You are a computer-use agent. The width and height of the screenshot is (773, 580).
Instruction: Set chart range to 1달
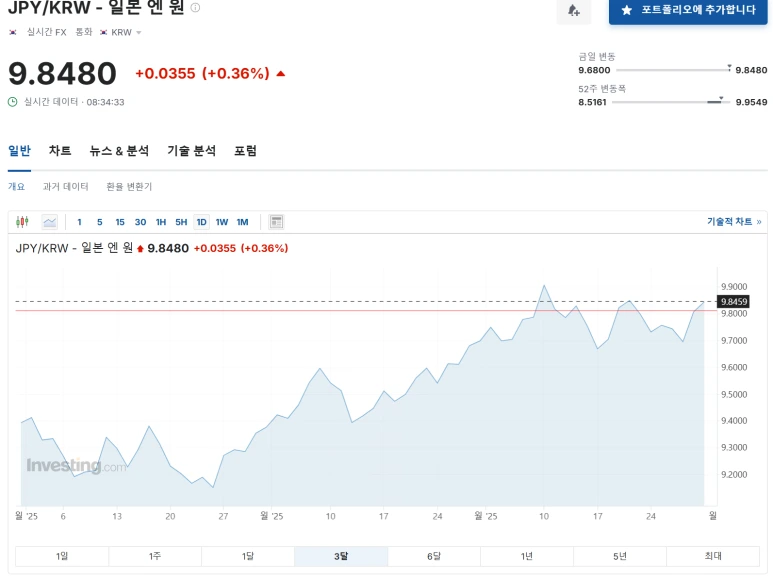[247, 556]
